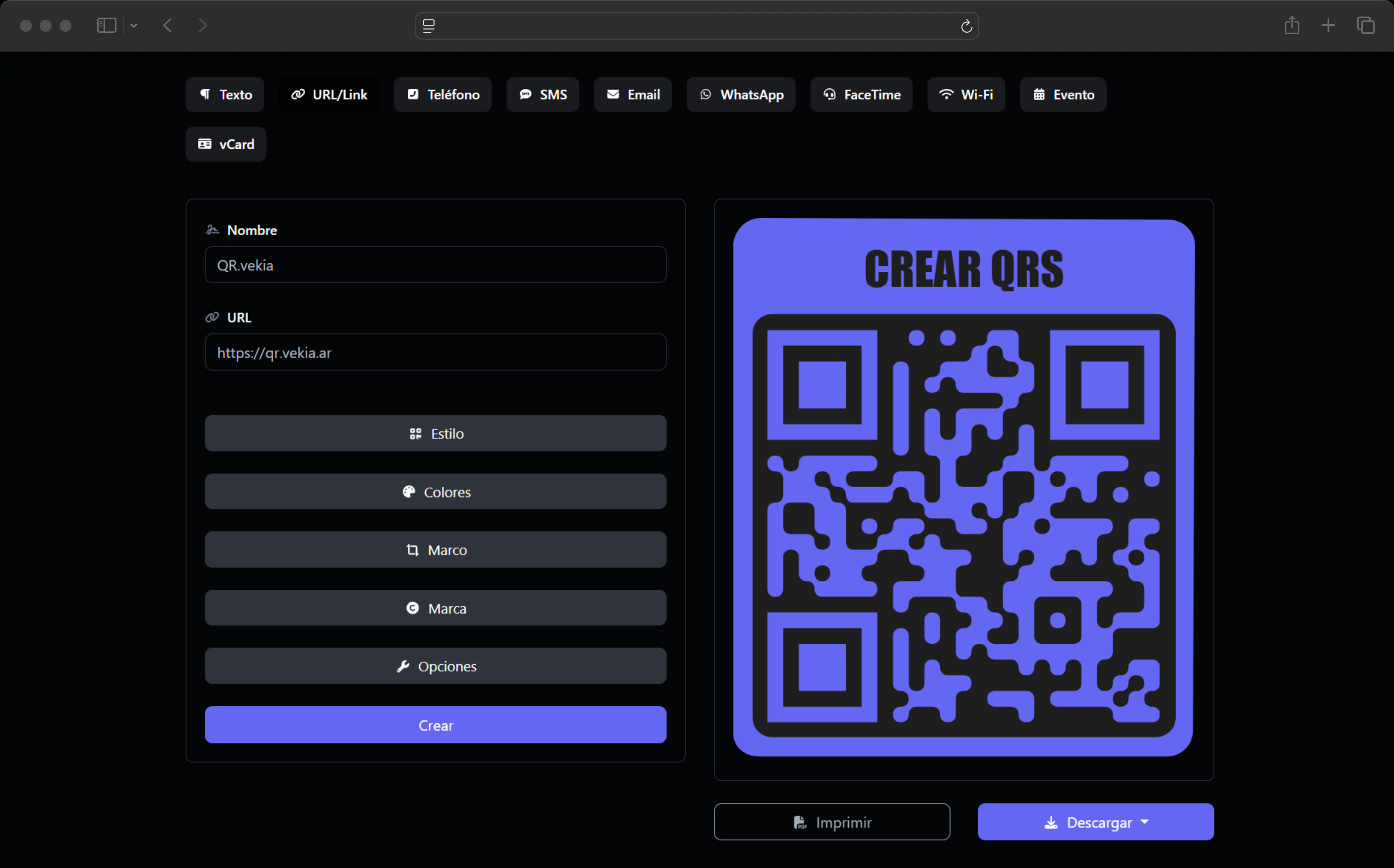
Task: Click the reload page icon
Action: 966,26
